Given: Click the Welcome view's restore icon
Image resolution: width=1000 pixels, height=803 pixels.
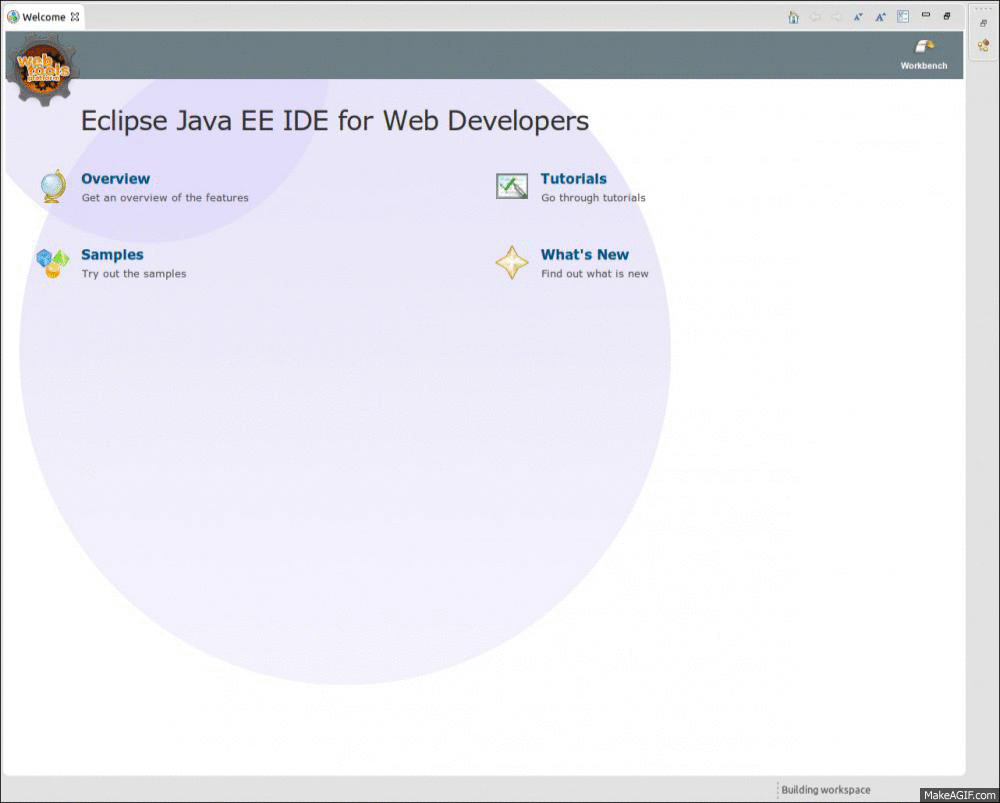Looking at the screenshot, I should tap(947, 16).
